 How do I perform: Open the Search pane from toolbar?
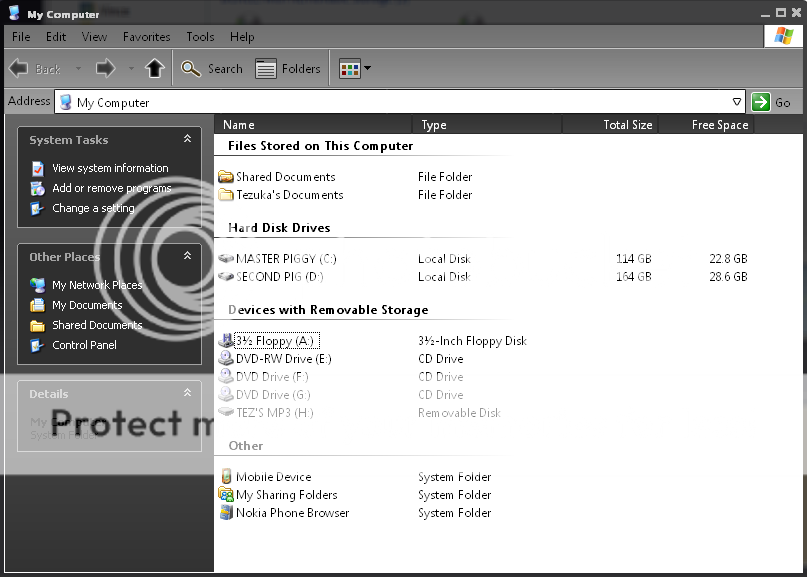(212, 69)
